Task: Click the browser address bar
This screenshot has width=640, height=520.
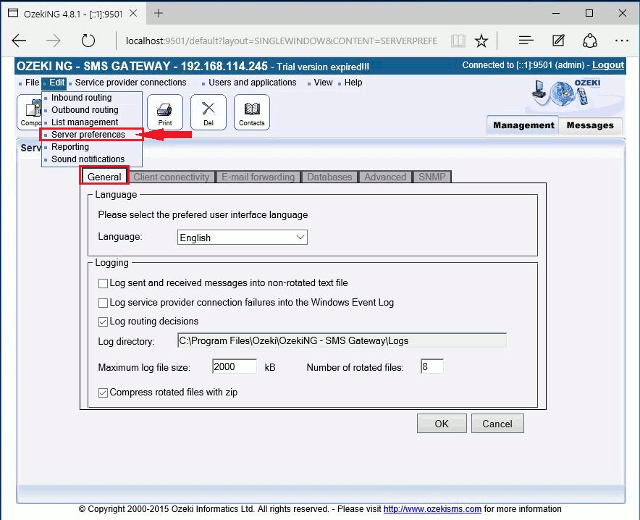Action: 282,40
